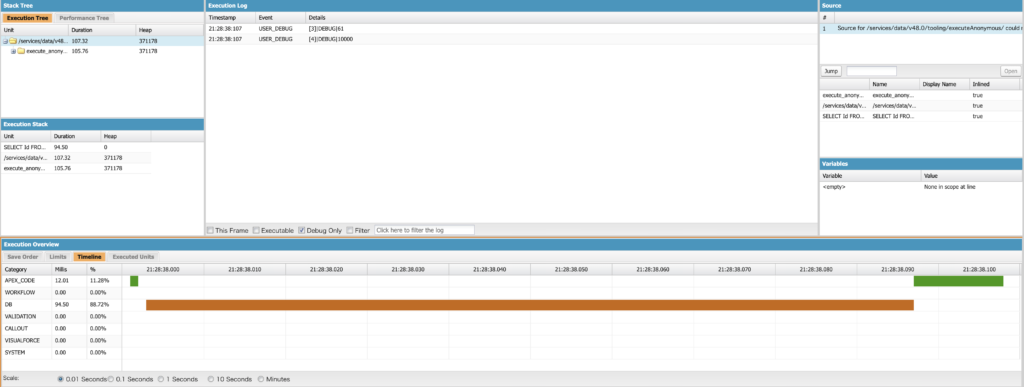Choose the Minutes scale radio button
Image resolution: width=1024 pixels, height=387 pixels.
(x=261, y=379)
